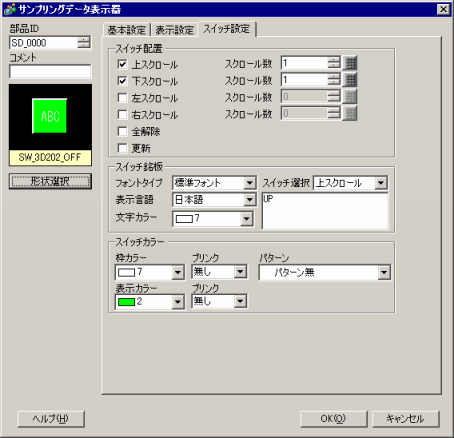Click the コメント input field
454x438 pixels.
(x=50, y=71)
